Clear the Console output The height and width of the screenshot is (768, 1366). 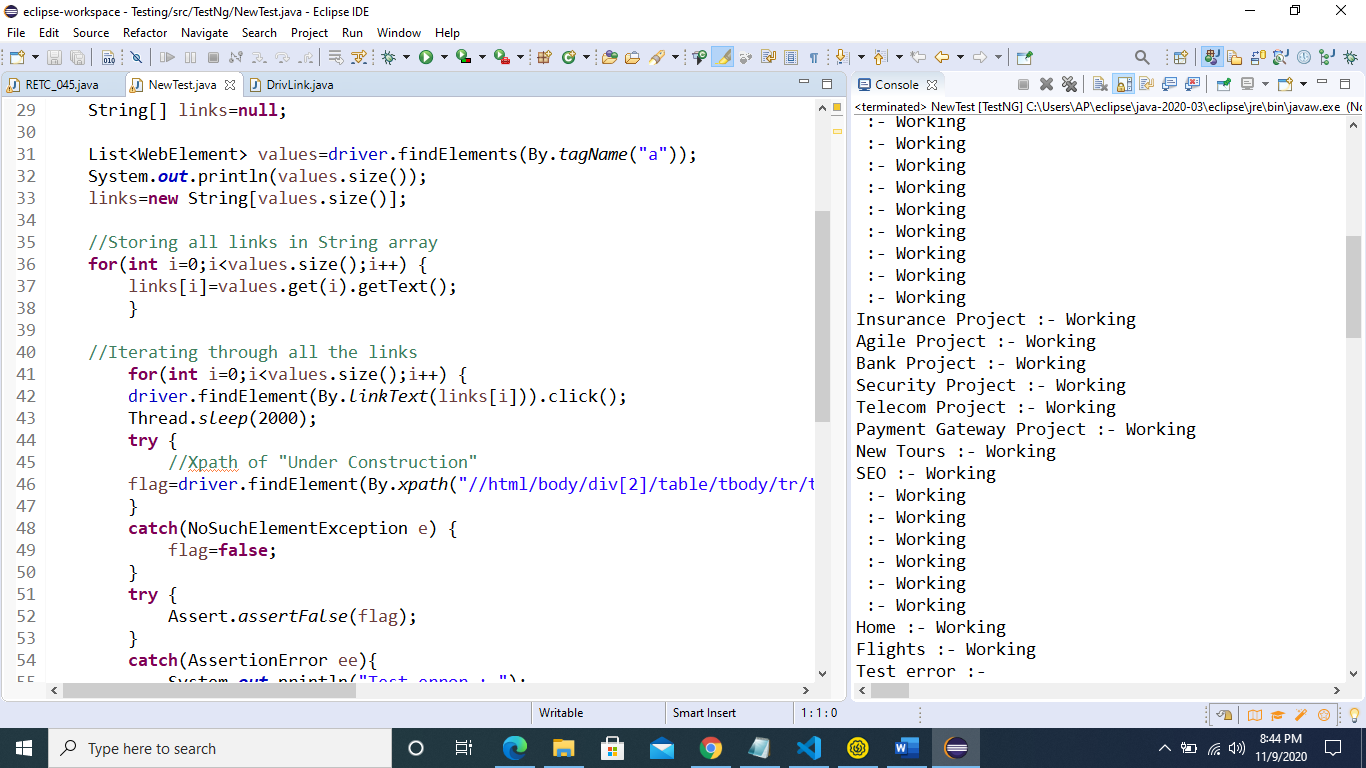point(1100,85)
